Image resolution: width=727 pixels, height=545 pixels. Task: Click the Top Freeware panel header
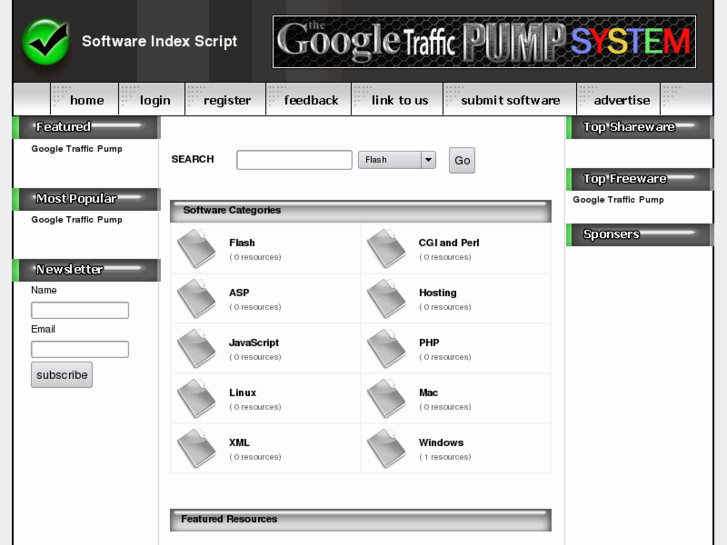(639, 179)
